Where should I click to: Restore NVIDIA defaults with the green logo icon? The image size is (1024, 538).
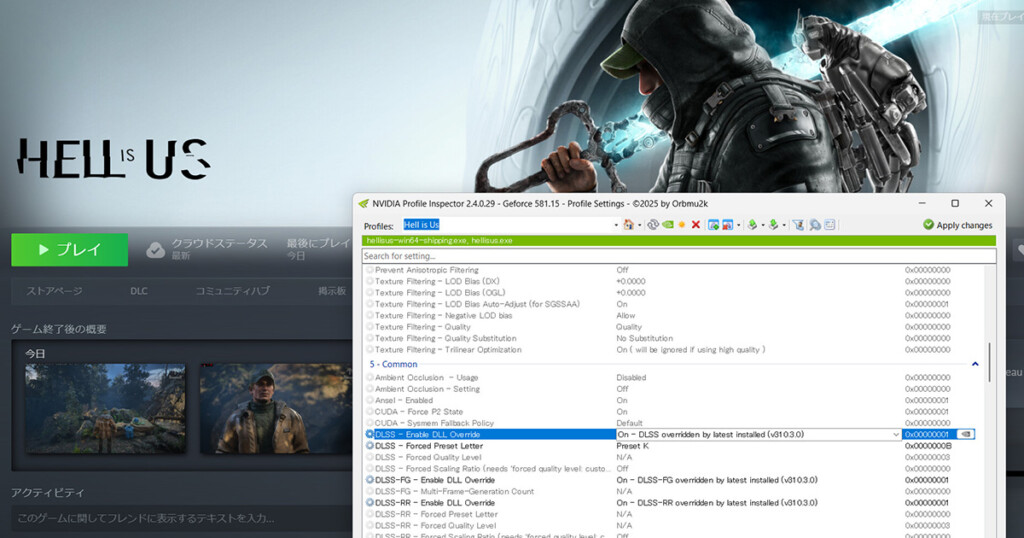coord(667,225)
